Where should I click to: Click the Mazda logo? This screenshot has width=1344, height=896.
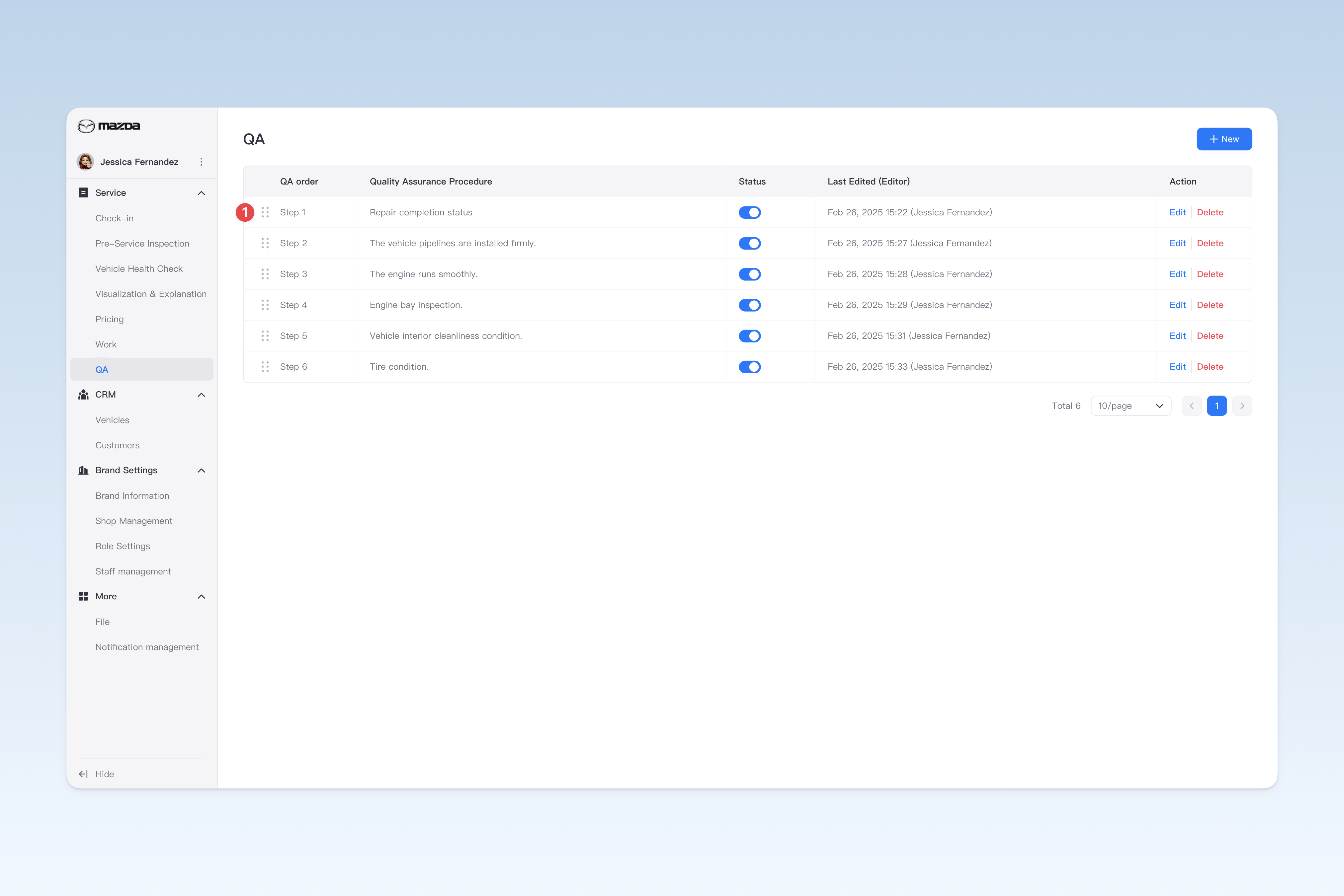click(x=109, y=126)
